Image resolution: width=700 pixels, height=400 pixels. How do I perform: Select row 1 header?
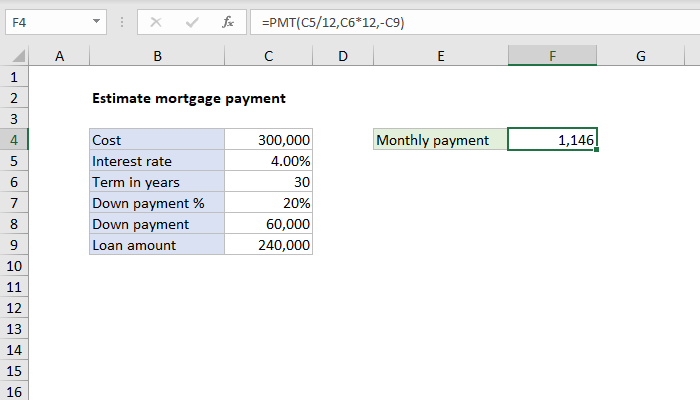coord(14,77)
